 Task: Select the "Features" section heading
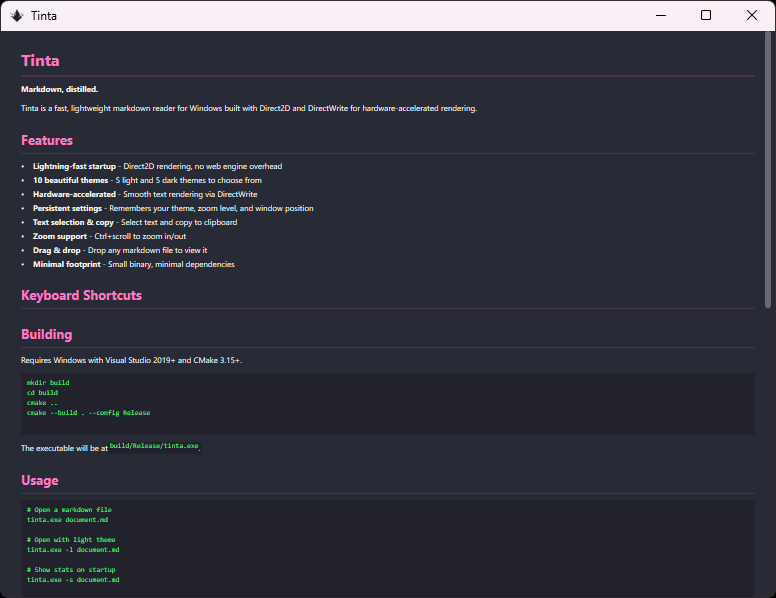click(x=47, y=141)
